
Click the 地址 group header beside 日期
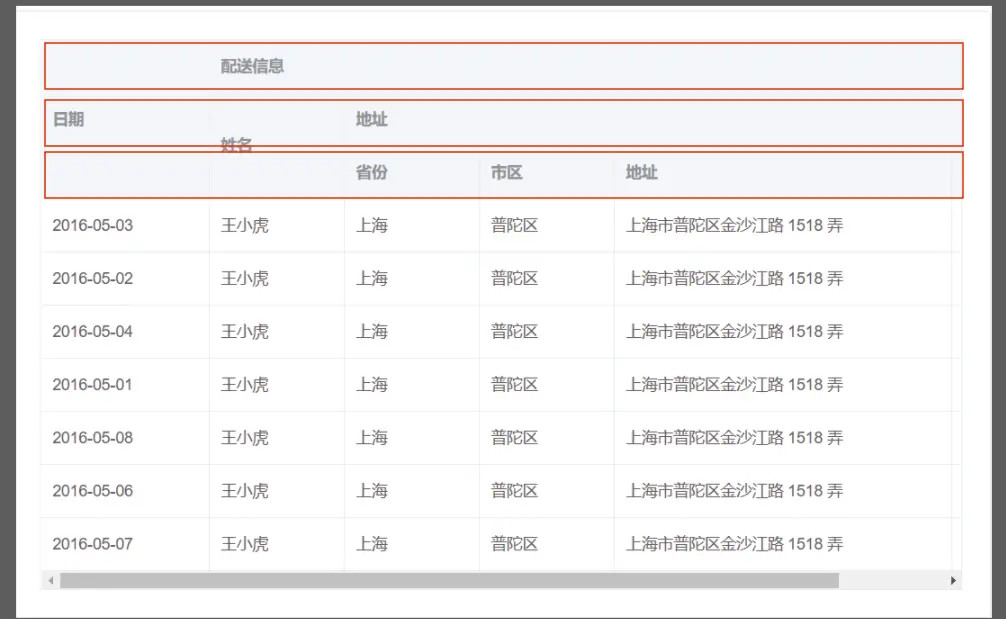(x=371, y=119)
